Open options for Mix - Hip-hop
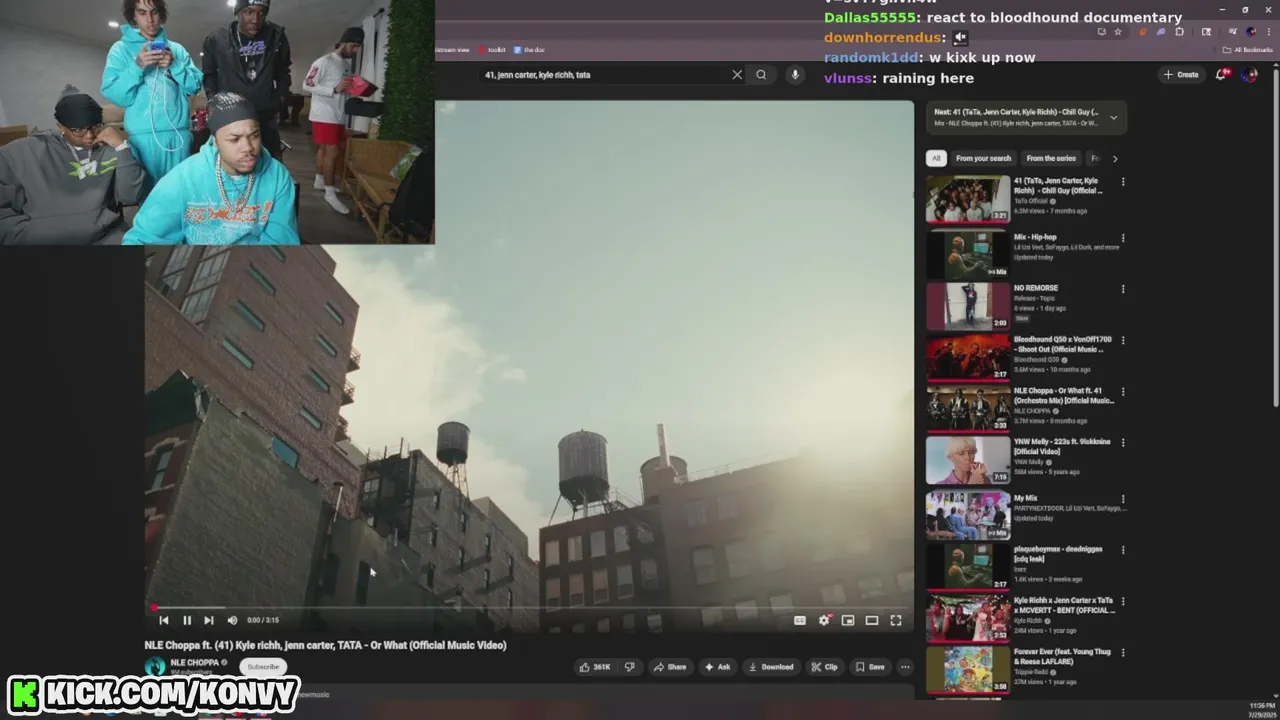Image resolution: width=1280 pixels, height=720 pixels. [1123, 238]
